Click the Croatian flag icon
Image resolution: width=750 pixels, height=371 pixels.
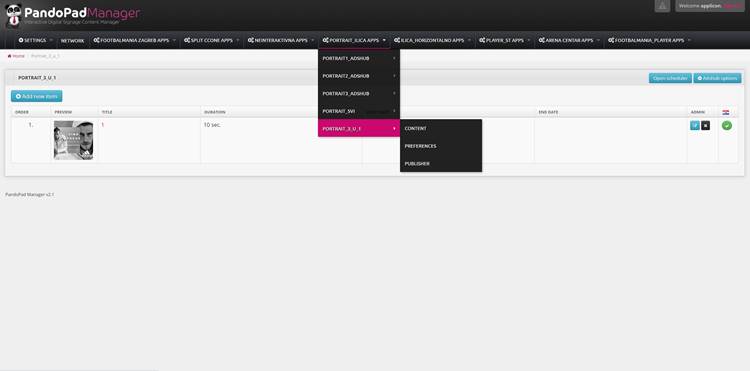726,112
